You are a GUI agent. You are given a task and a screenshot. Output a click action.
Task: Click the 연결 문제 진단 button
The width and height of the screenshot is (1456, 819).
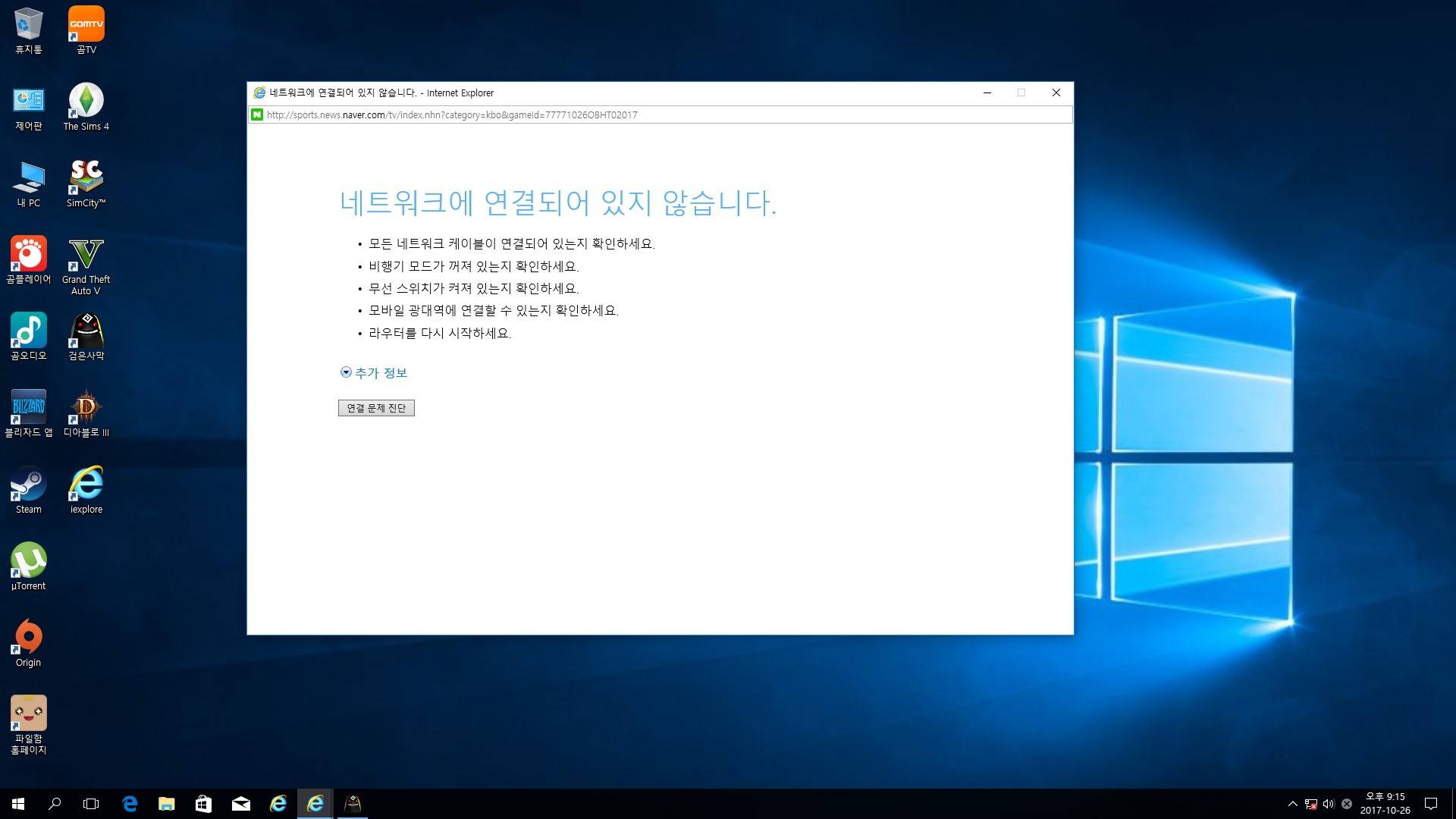pos(376,408)
